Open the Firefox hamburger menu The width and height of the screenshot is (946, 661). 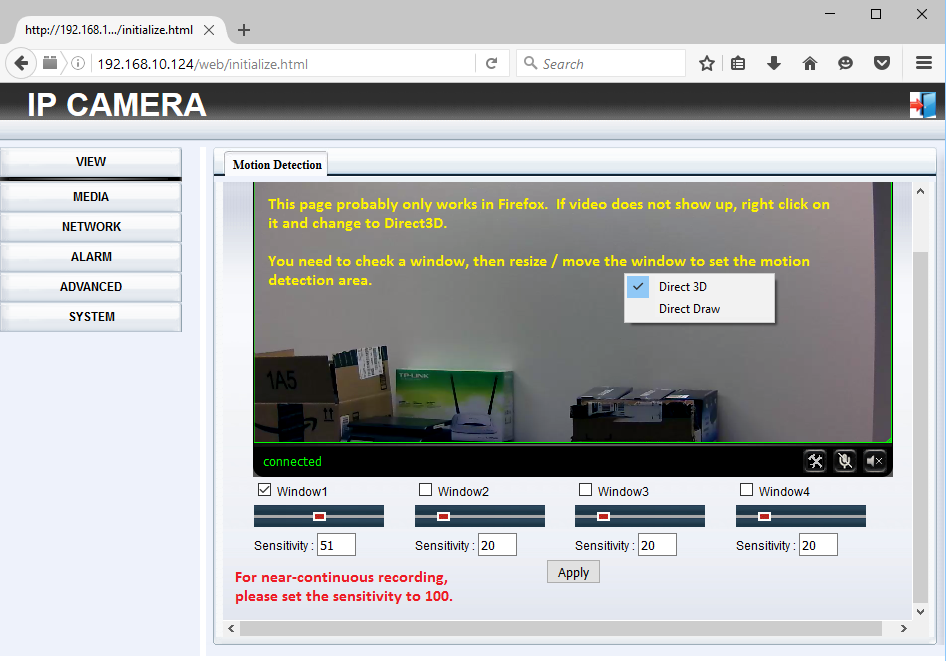[924, 64]
